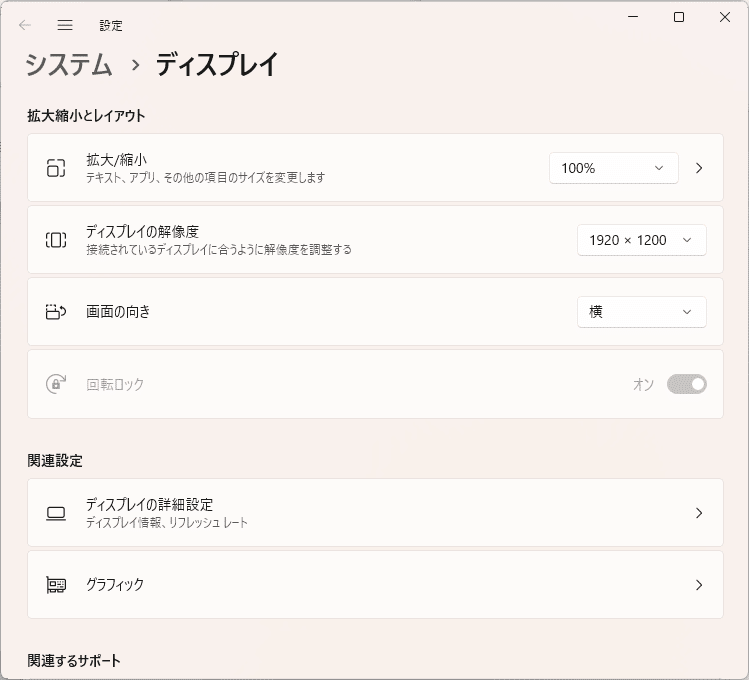Open ディスプレイの詳細設定 chevron

(699, 513)
